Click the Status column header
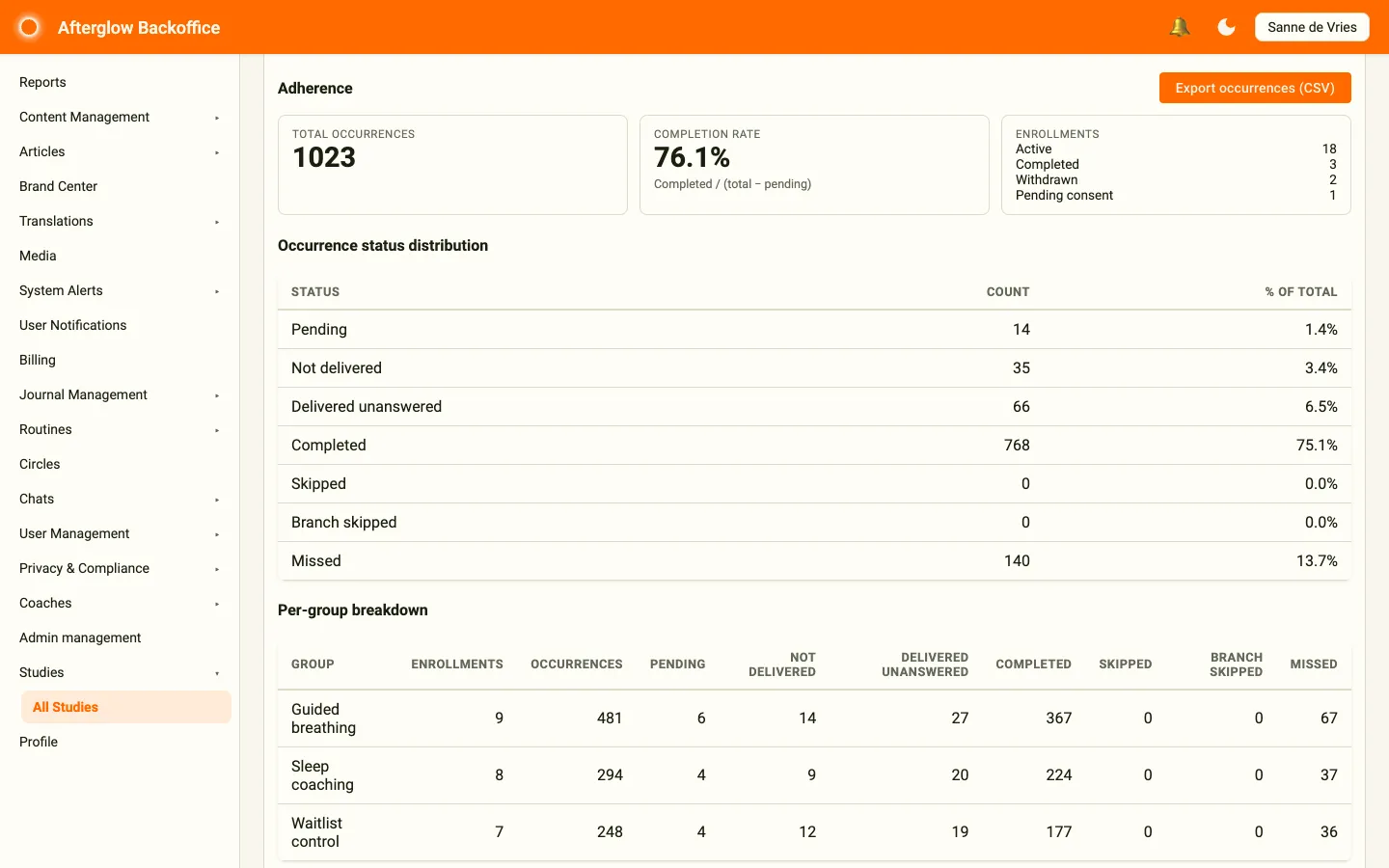 click(315, 292)
